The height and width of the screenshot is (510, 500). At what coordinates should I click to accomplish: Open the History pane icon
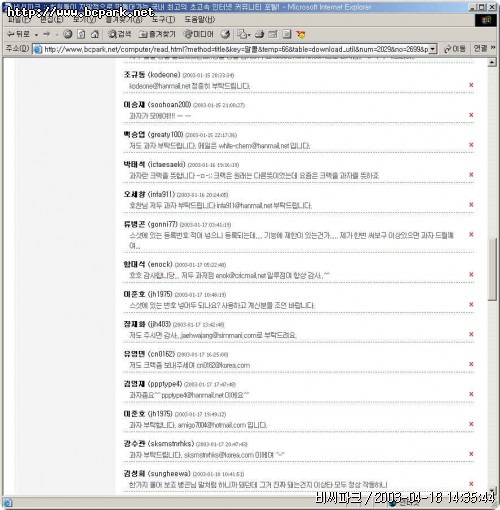pos(226,34)
